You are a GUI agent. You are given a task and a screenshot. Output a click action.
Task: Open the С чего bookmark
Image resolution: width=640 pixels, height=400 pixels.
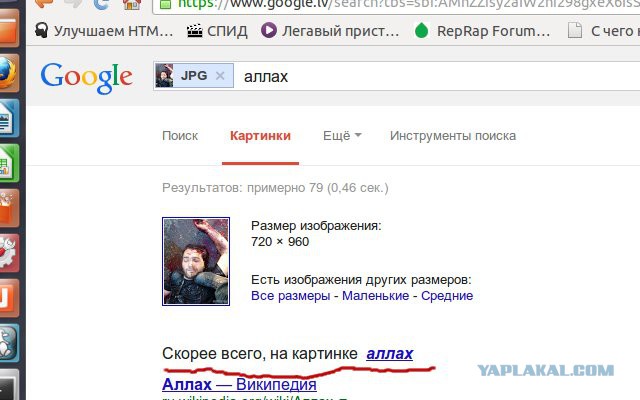click(603, 31)
